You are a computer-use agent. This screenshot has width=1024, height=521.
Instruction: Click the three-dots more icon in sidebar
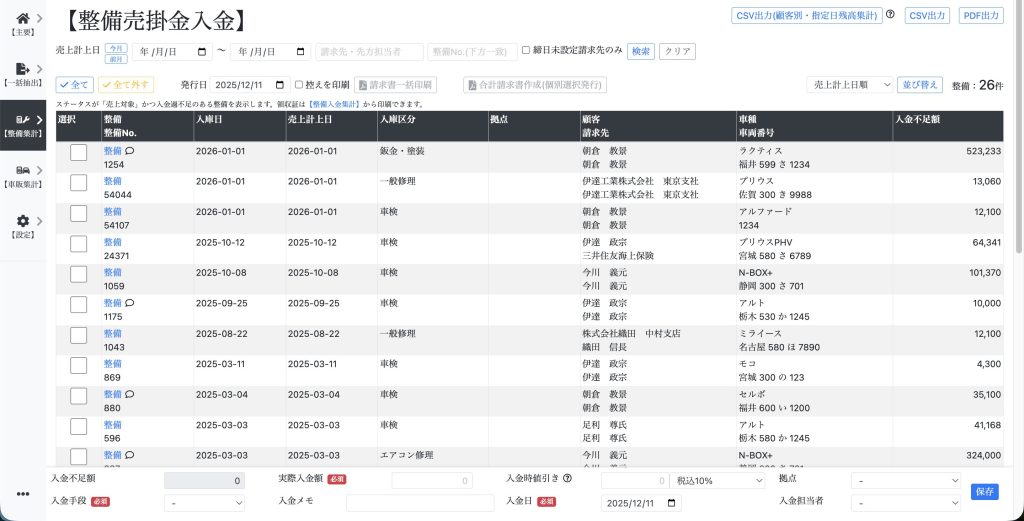[22, 494]
